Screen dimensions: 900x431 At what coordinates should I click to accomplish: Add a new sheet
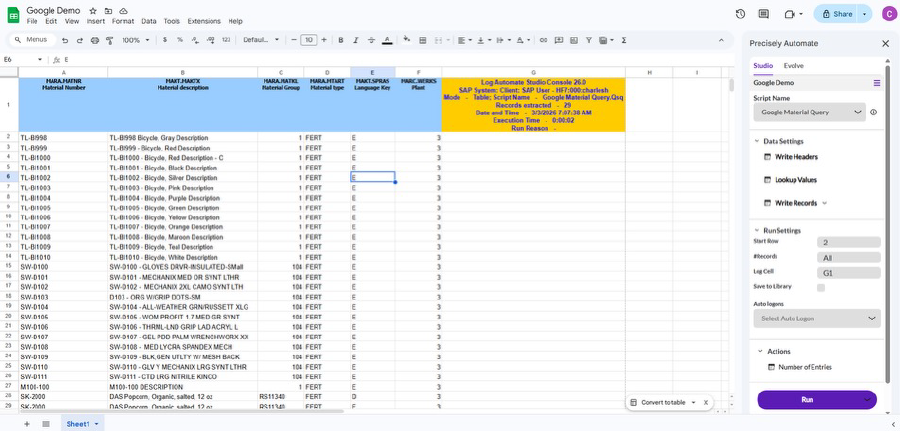click(x=26, y=424)
